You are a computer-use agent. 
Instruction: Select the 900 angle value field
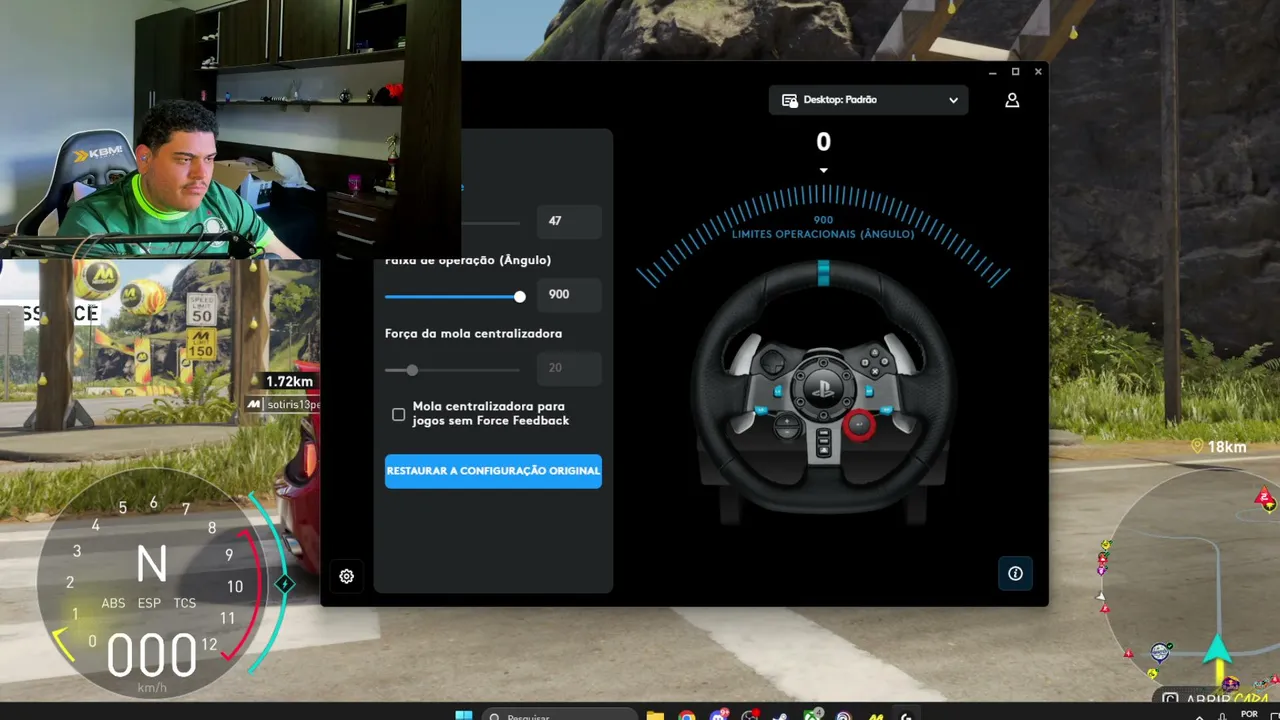coord(569,295)
